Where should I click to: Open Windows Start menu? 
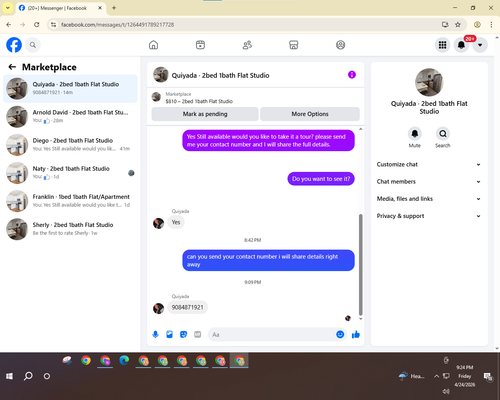(x=9, y=376)
